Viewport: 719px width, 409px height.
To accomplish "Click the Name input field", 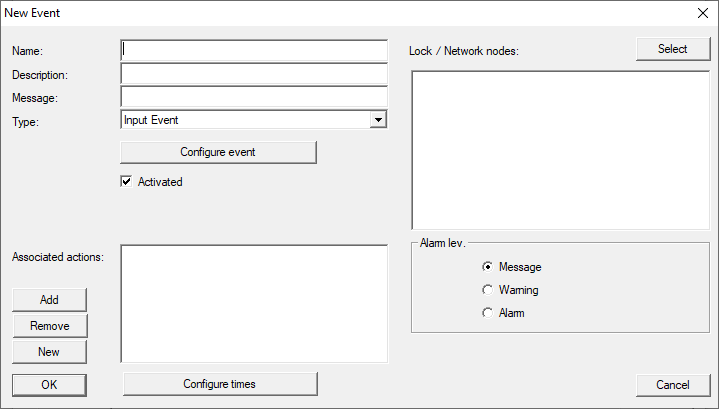I will tap(253, 50).
